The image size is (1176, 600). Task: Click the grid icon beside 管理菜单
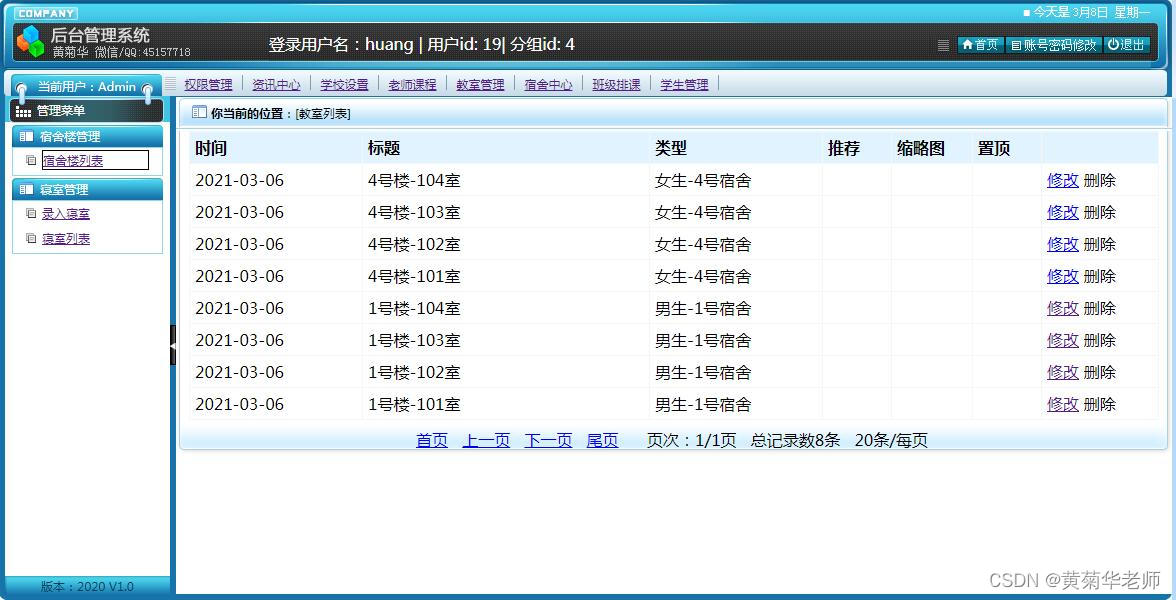22,110
